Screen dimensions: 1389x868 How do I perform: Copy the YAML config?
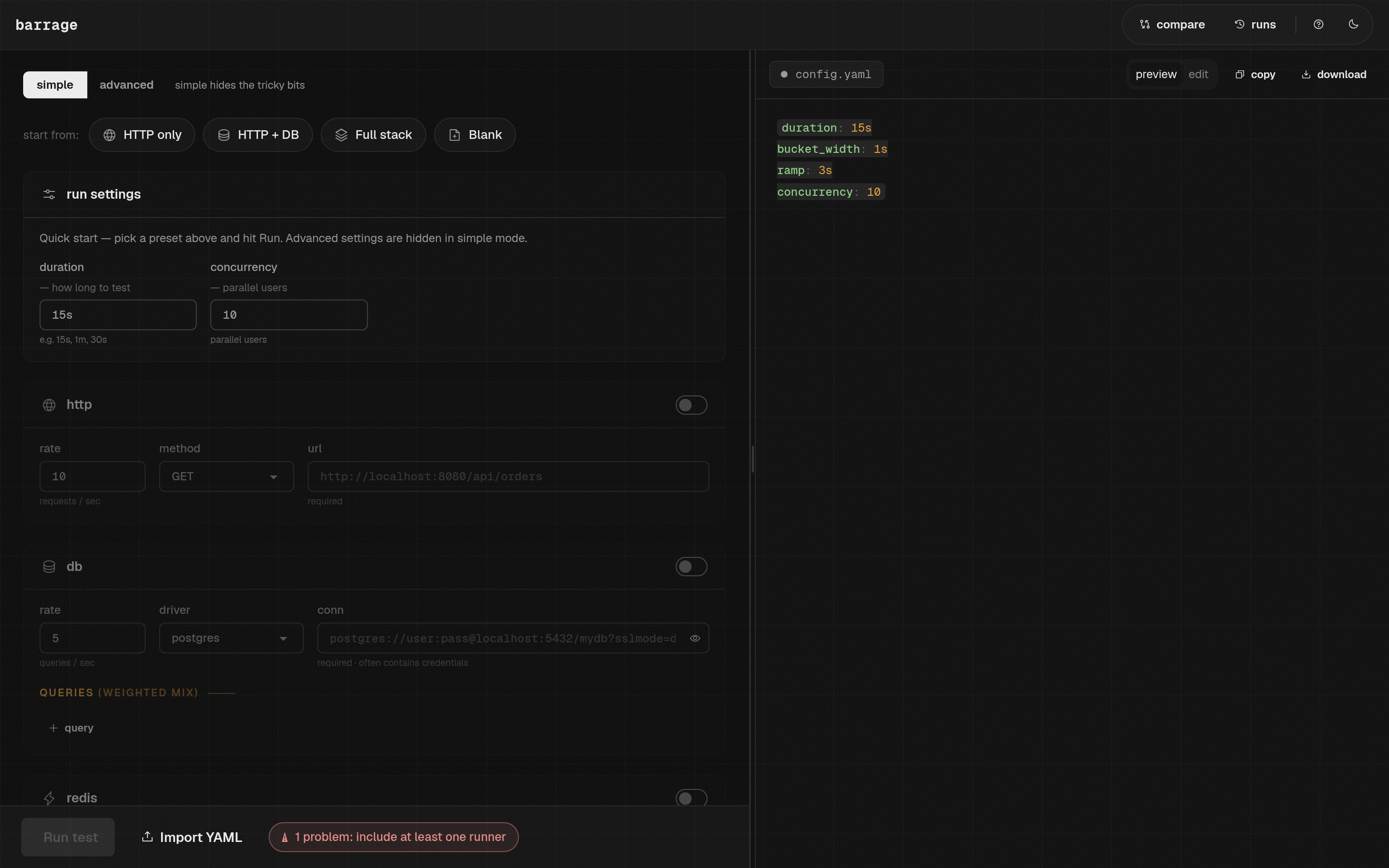(x=1255, y=75)
